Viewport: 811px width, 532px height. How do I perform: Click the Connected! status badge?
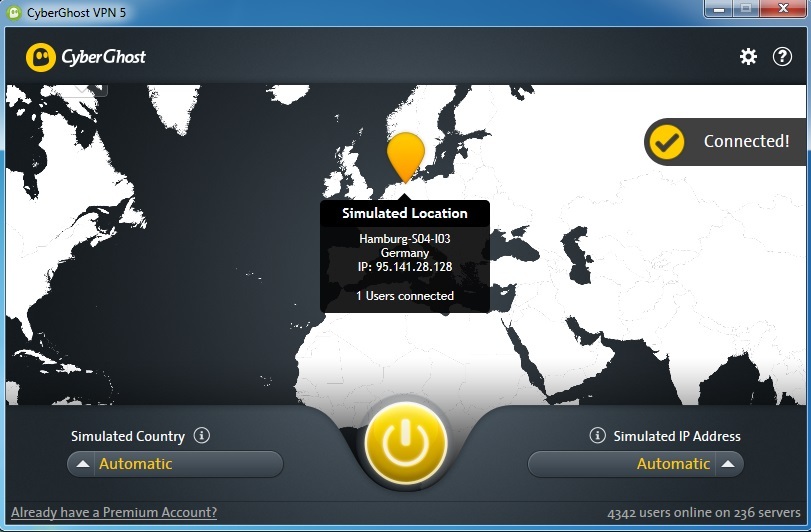tap(727, 142)
